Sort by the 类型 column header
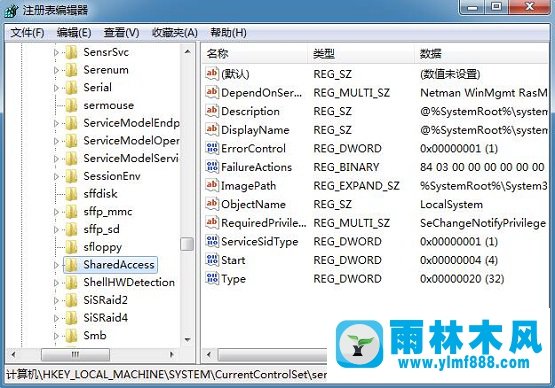Screen dimensions: 555x388 [x=361, y=54]
